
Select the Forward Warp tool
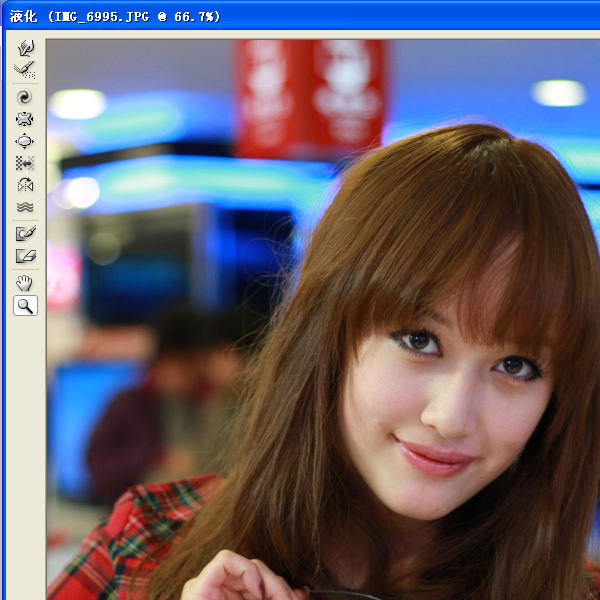pyautogui.click(x=25, y=48)
